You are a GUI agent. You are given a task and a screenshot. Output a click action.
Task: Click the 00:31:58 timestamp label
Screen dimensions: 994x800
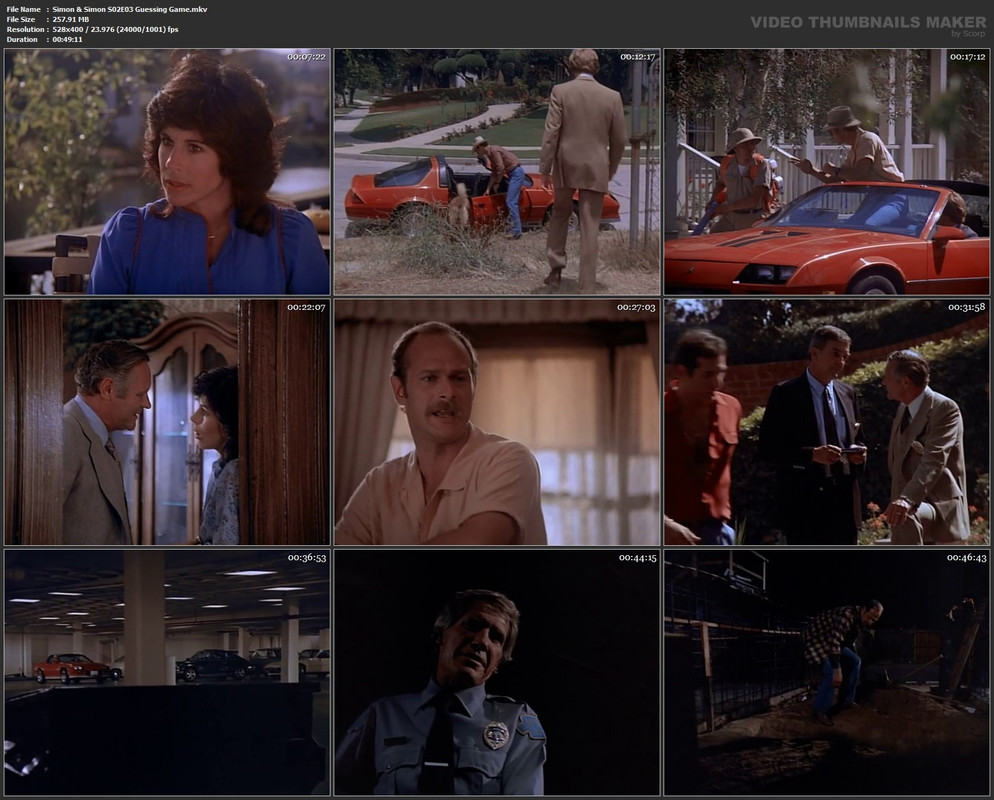coord(967,307)
